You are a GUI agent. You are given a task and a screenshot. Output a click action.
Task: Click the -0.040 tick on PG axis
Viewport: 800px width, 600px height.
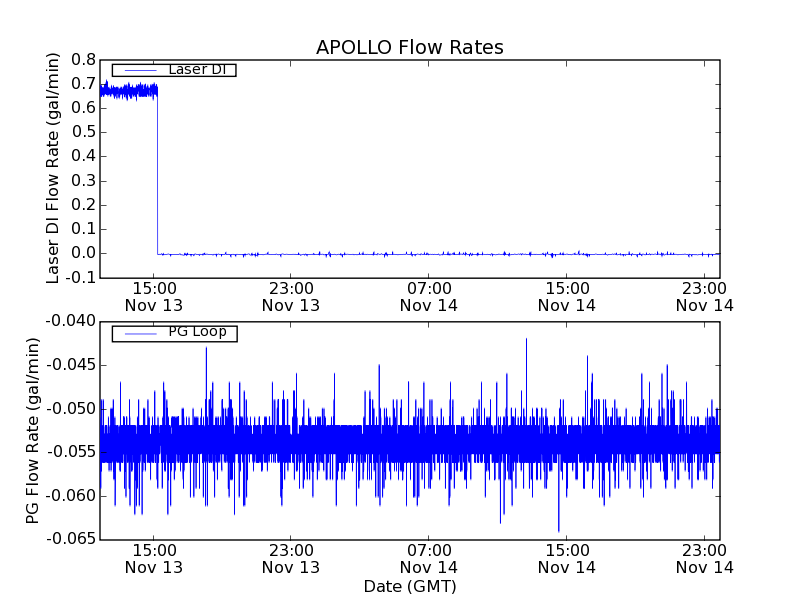(x=72, y=321)
